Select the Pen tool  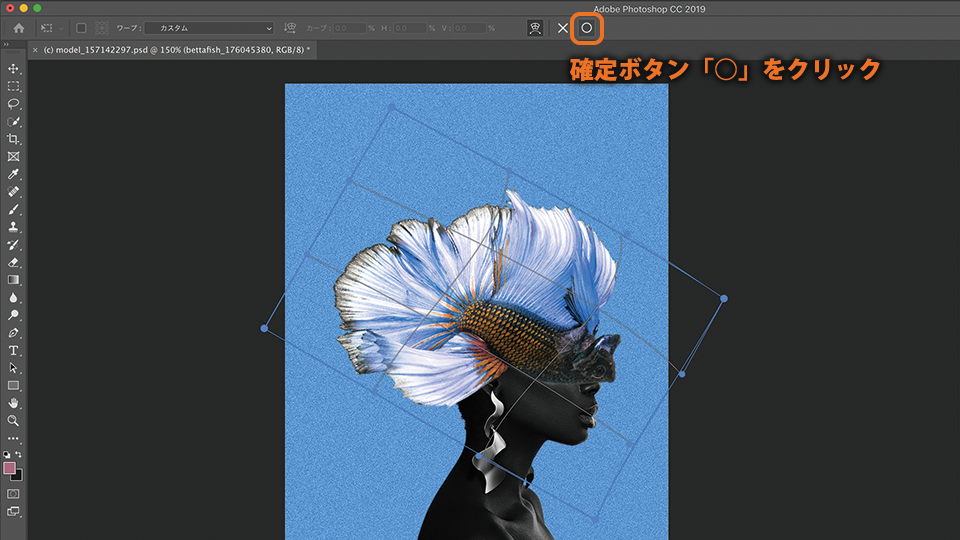(13, 333)
